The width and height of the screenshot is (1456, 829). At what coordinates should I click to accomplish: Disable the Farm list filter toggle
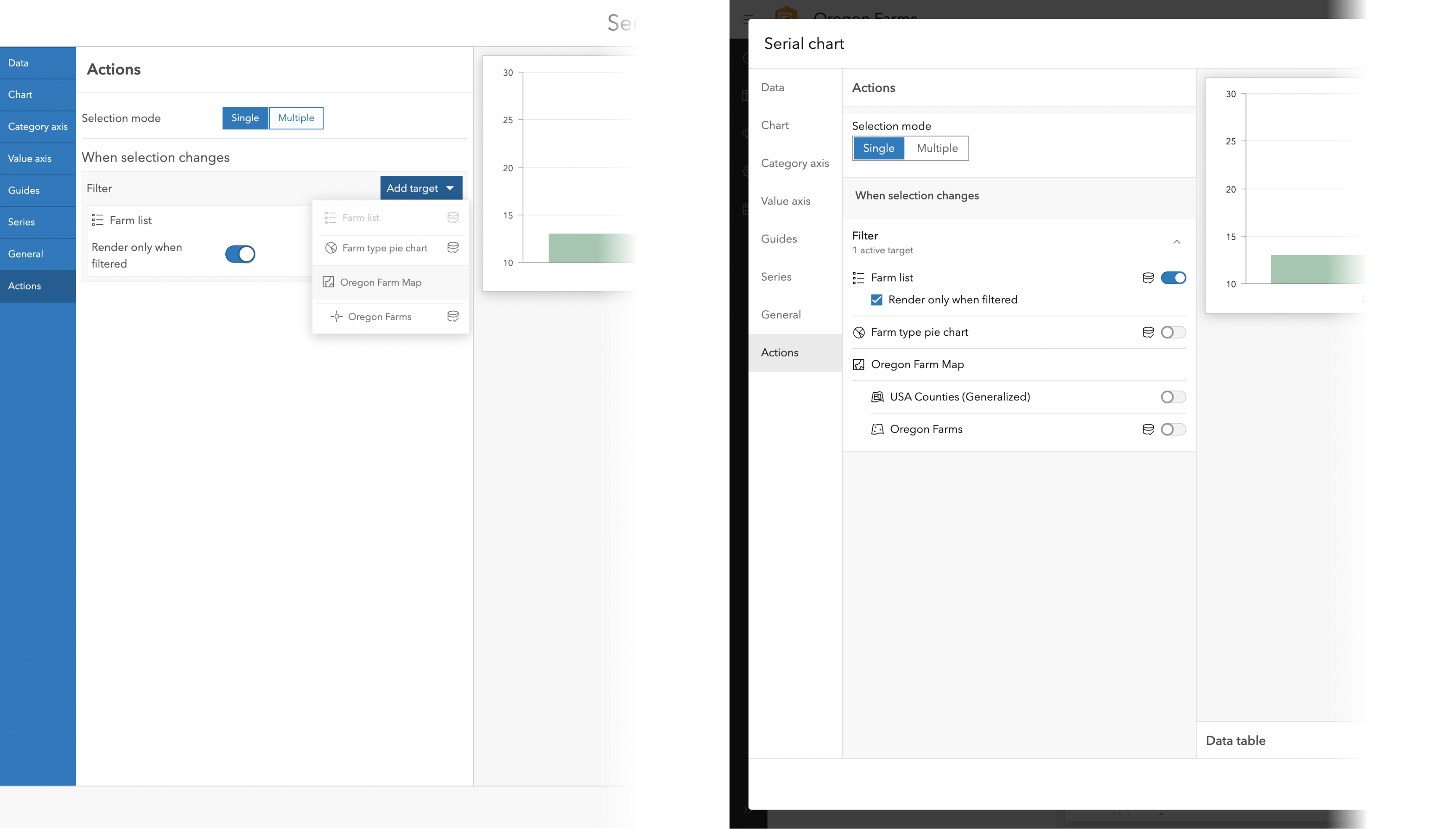1173,278
